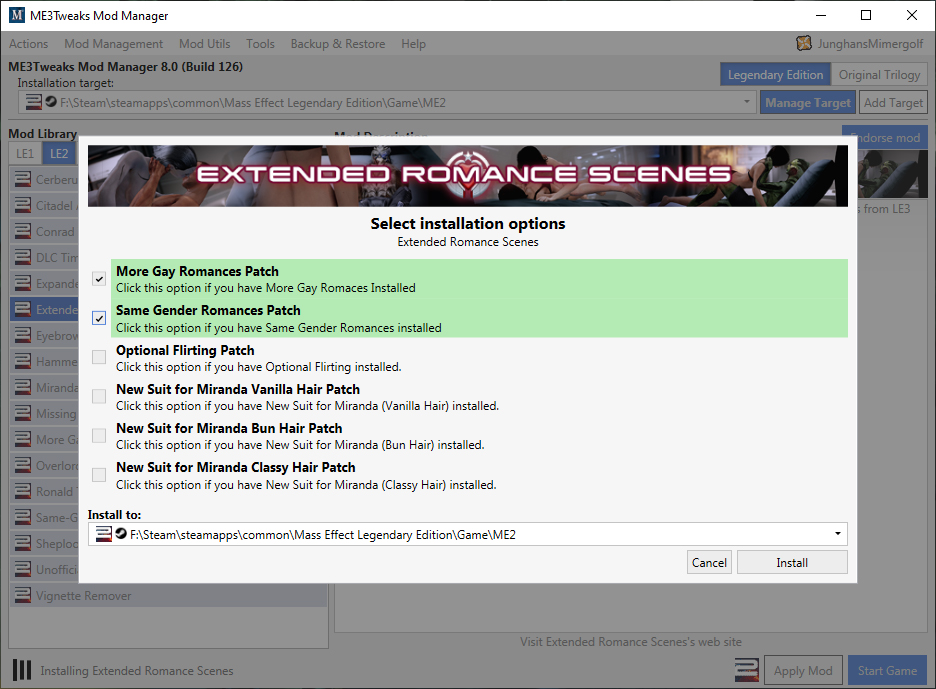Open the 'Install to' target dropdown
The image size is (936, 689).
point(467,534)
